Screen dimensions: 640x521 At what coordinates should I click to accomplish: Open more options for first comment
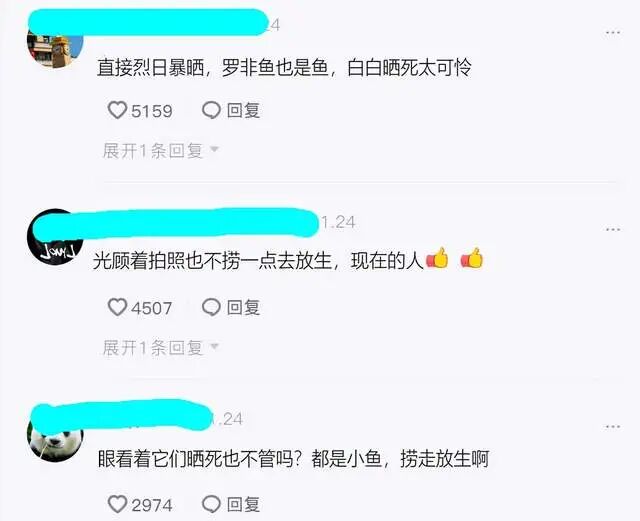click(613, 32)
